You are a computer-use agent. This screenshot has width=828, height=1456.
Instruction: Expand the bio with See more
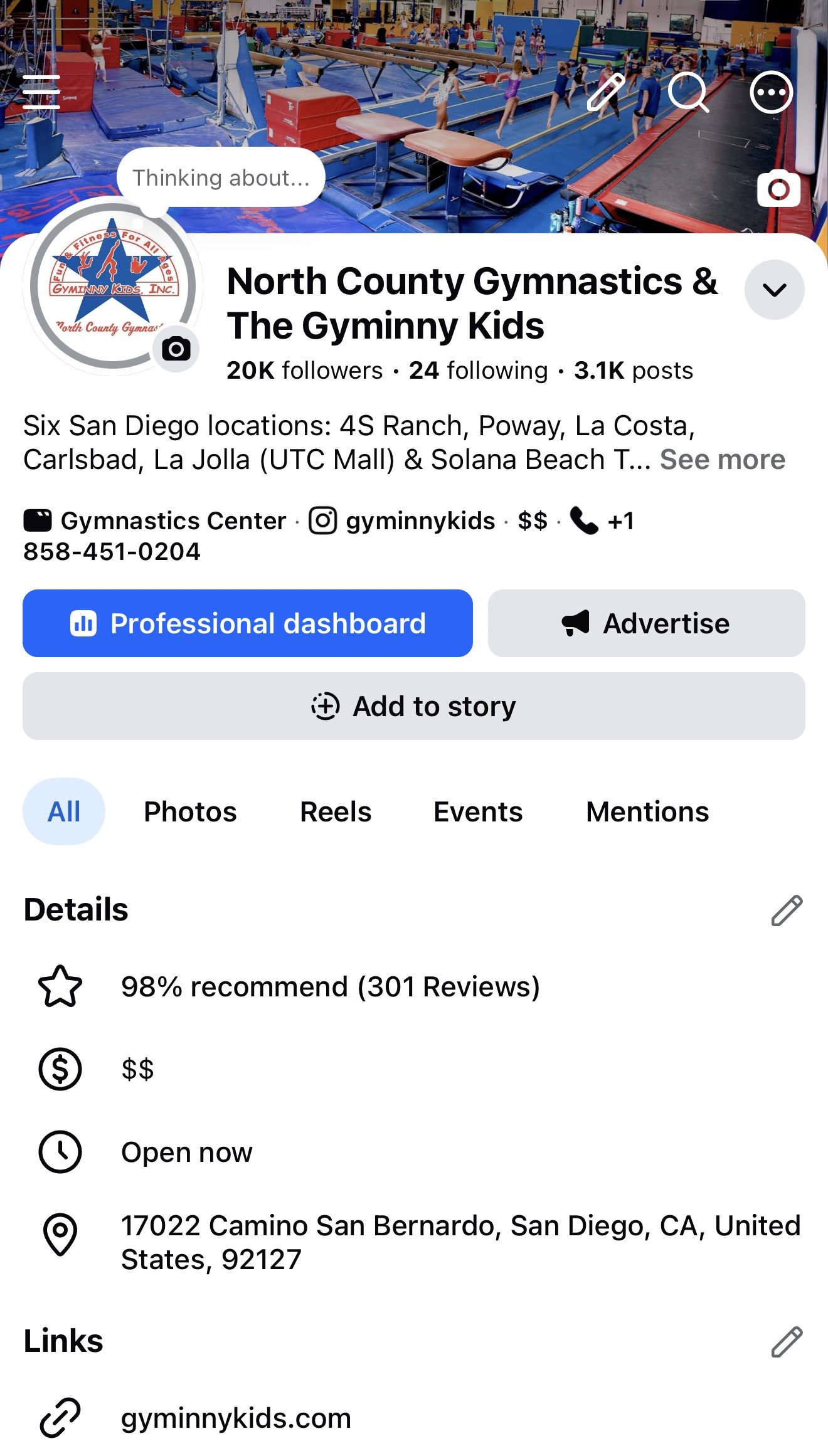click(x=723, y=460)
